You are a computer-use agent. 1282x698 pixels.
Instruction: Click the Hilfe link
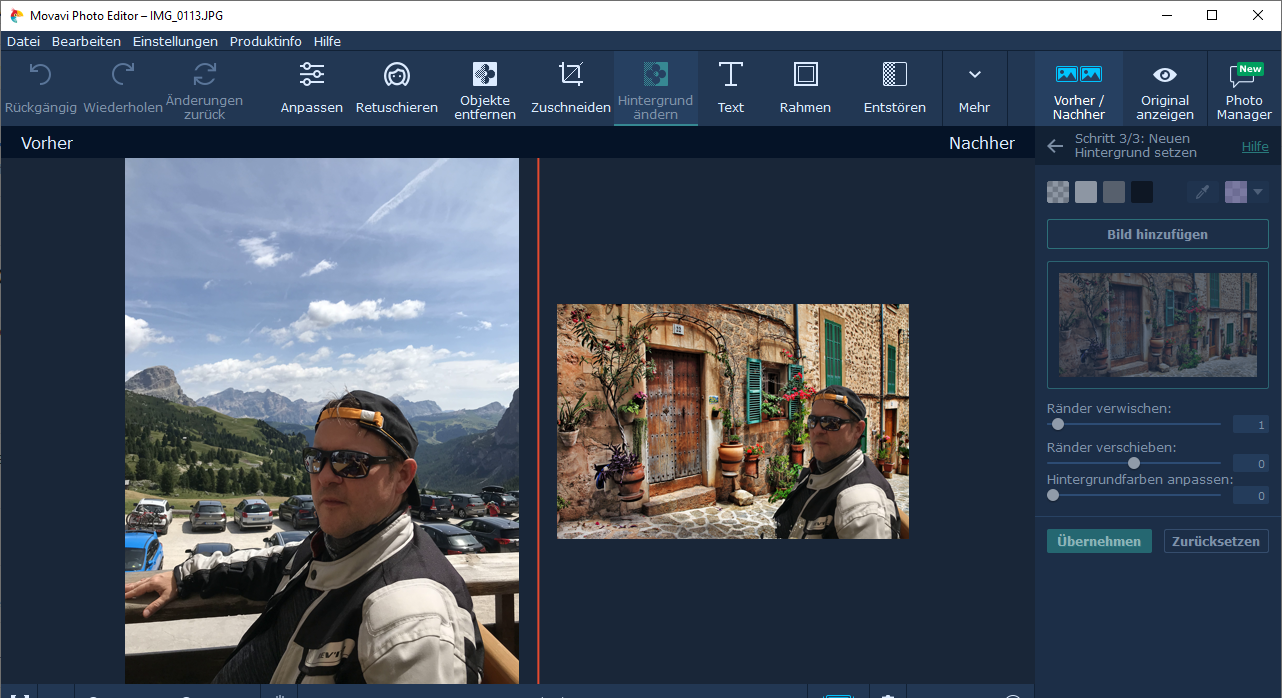(1254, 146)
